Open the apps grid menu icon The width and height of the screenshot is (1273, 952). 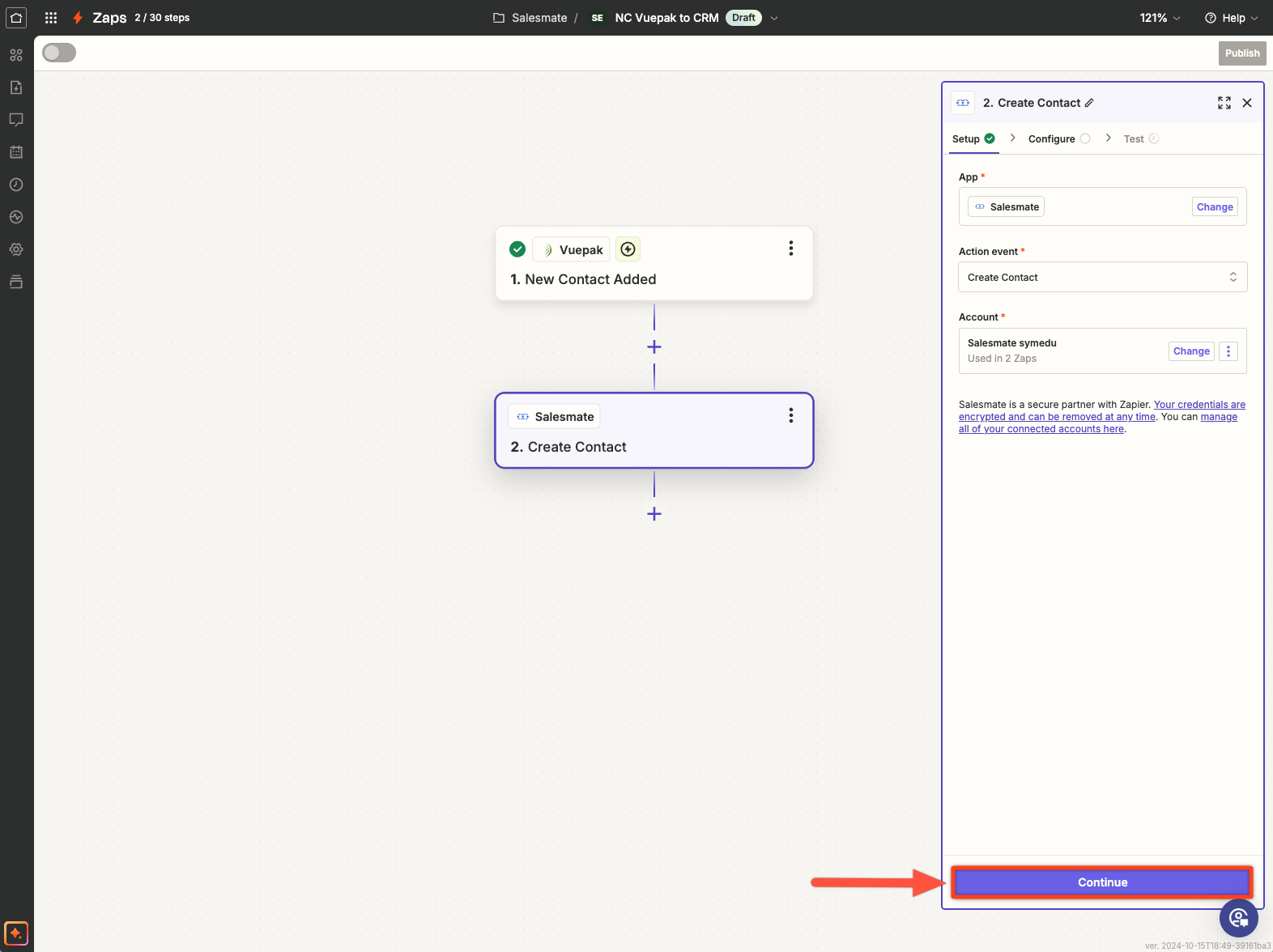click(51, 18)
